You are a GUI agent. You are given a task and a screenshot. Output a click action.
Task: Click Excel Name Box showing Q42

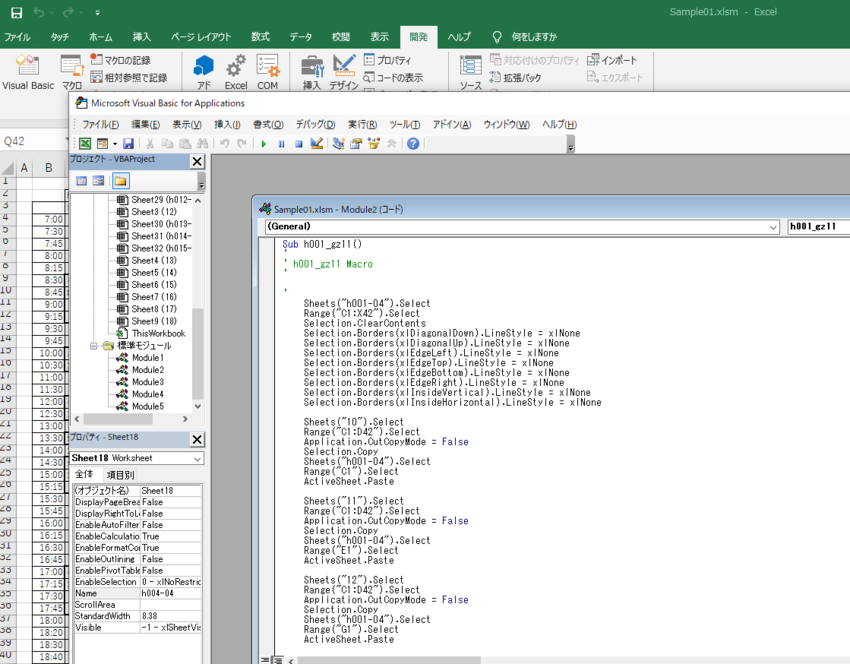tap(33, 141)
